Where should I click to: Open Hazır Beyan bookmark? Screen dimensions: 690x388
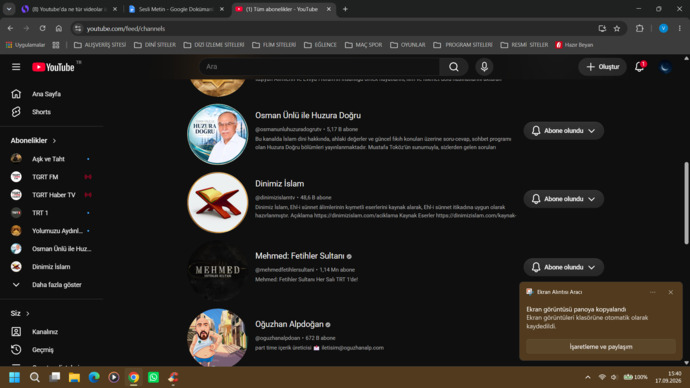click(x=574, y=45)
